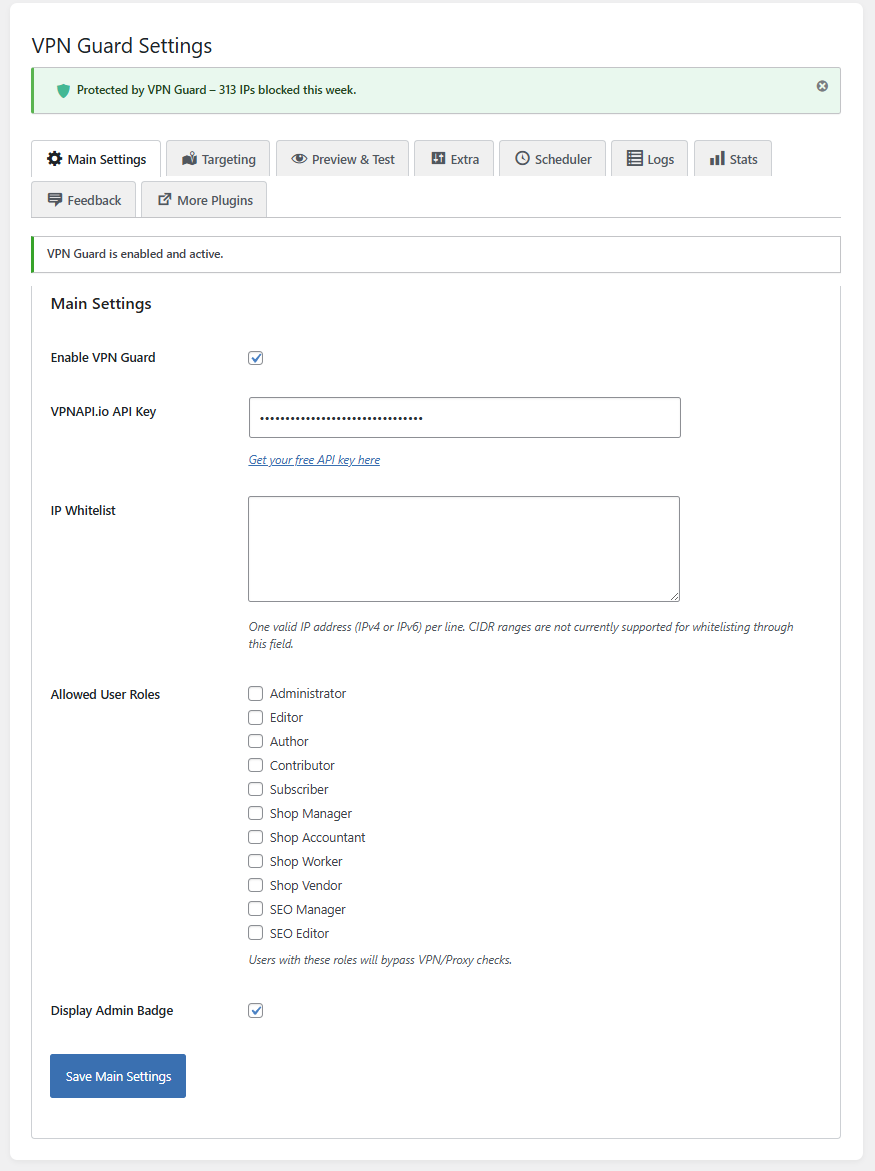This screenshot has width=875, height=1171.
Task: Open the Feedback tab
Action: click(x=84, y=200)
